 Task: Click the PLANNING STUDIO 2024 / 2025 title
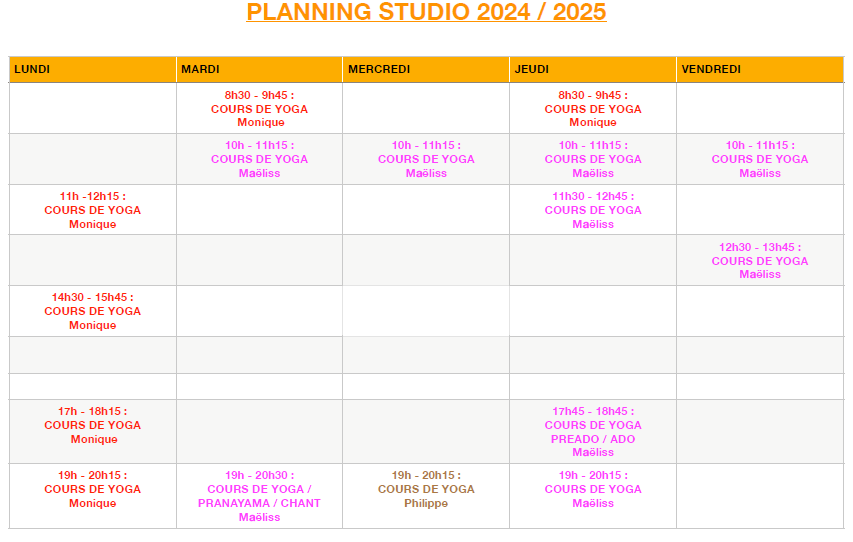[426, 12]
